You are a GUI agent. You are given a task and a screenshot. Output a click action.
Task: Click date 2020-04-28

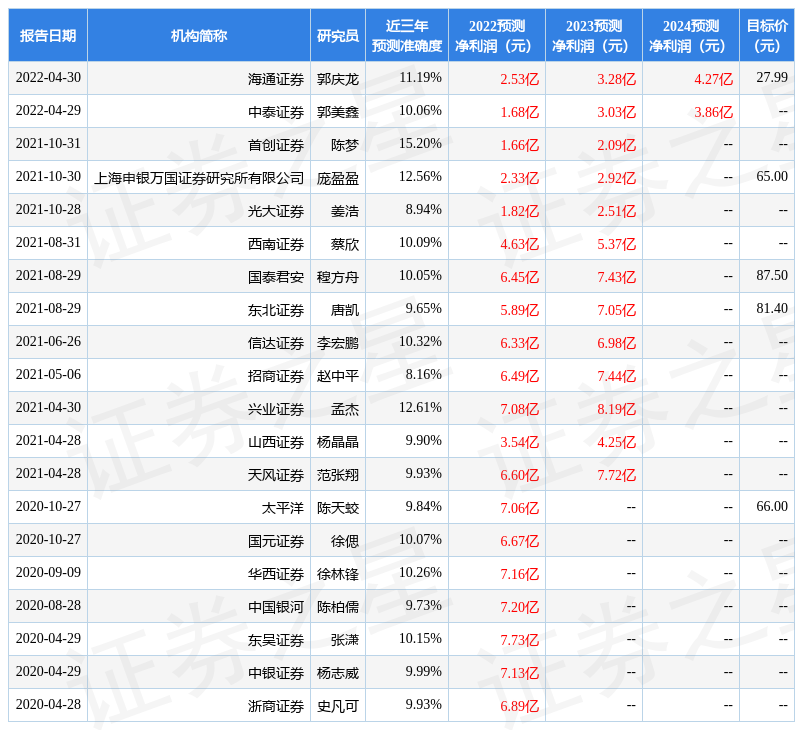pyautogui.click(x=48, y=704)
